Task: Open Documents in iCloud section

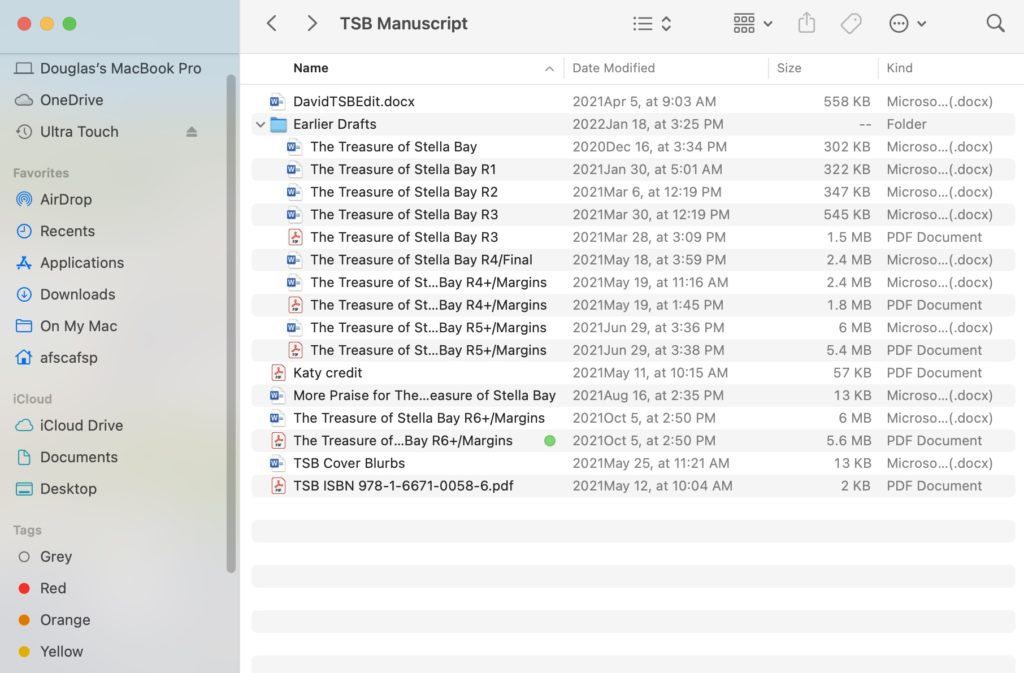Action: point(67,457)
